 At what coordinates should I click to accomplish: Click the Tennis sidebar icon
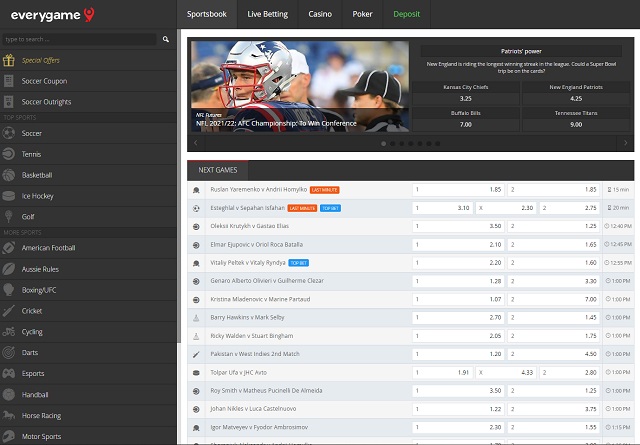9,154
